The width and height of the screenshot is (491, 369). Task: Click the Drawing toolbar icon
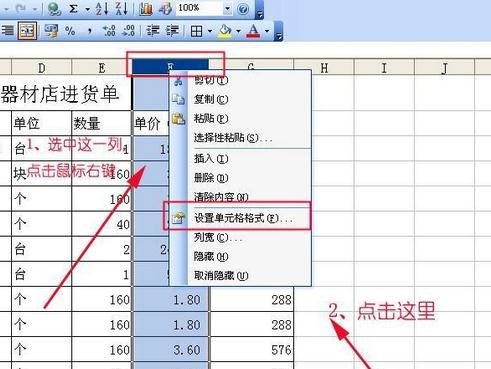165,9
